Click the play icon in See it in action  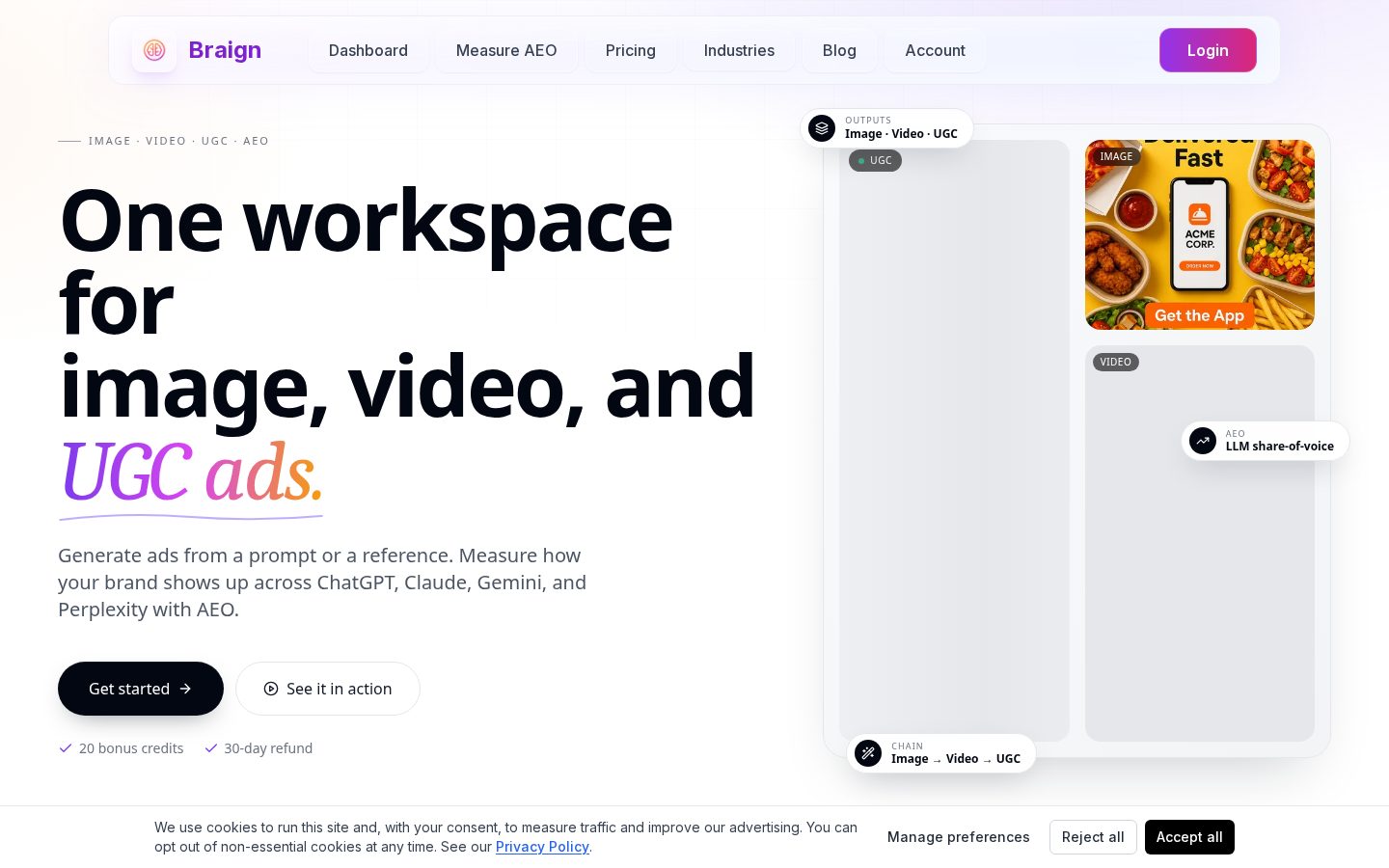(271, 689)
